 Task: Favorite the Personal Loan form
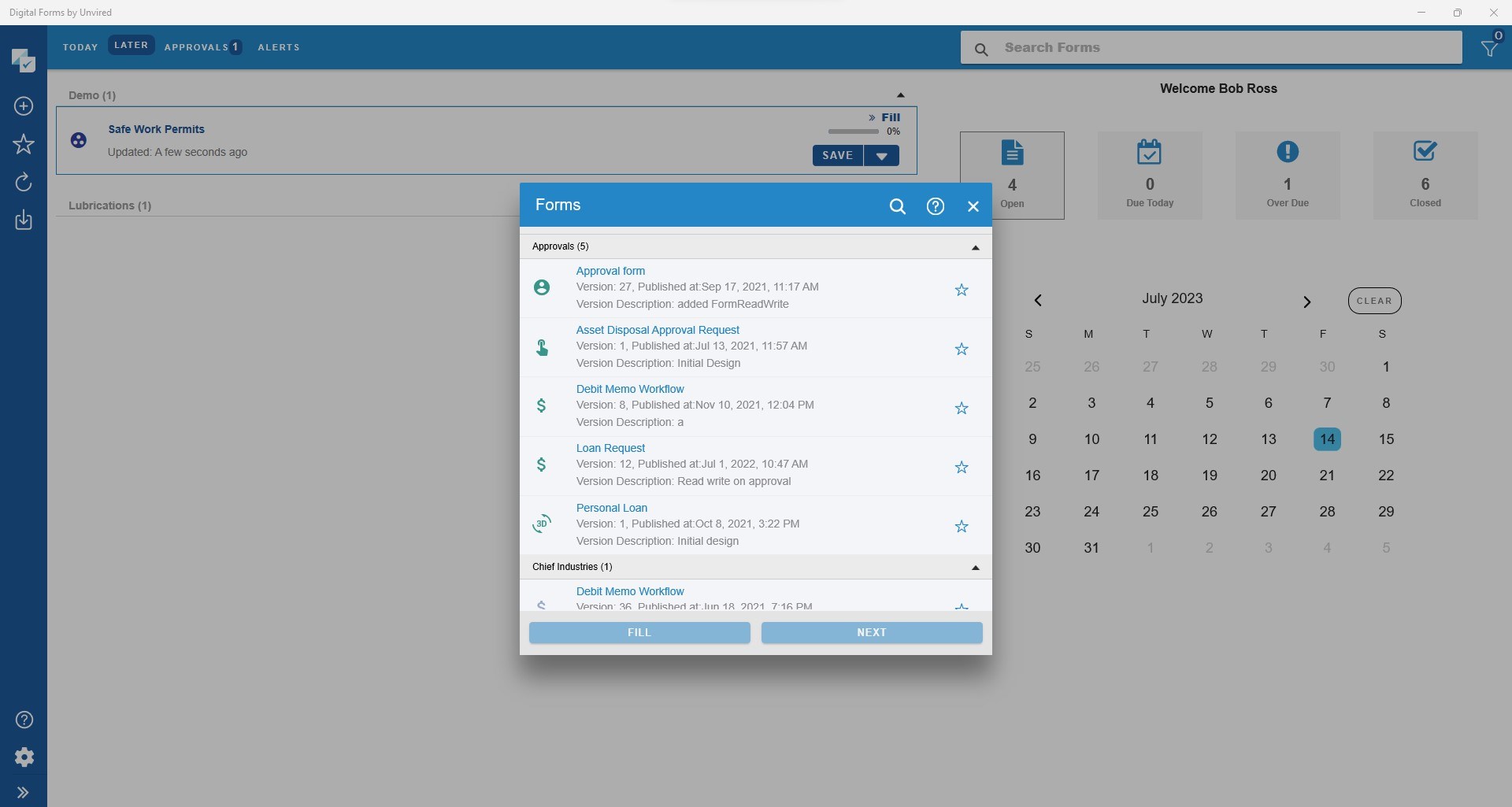coord(962,527)
